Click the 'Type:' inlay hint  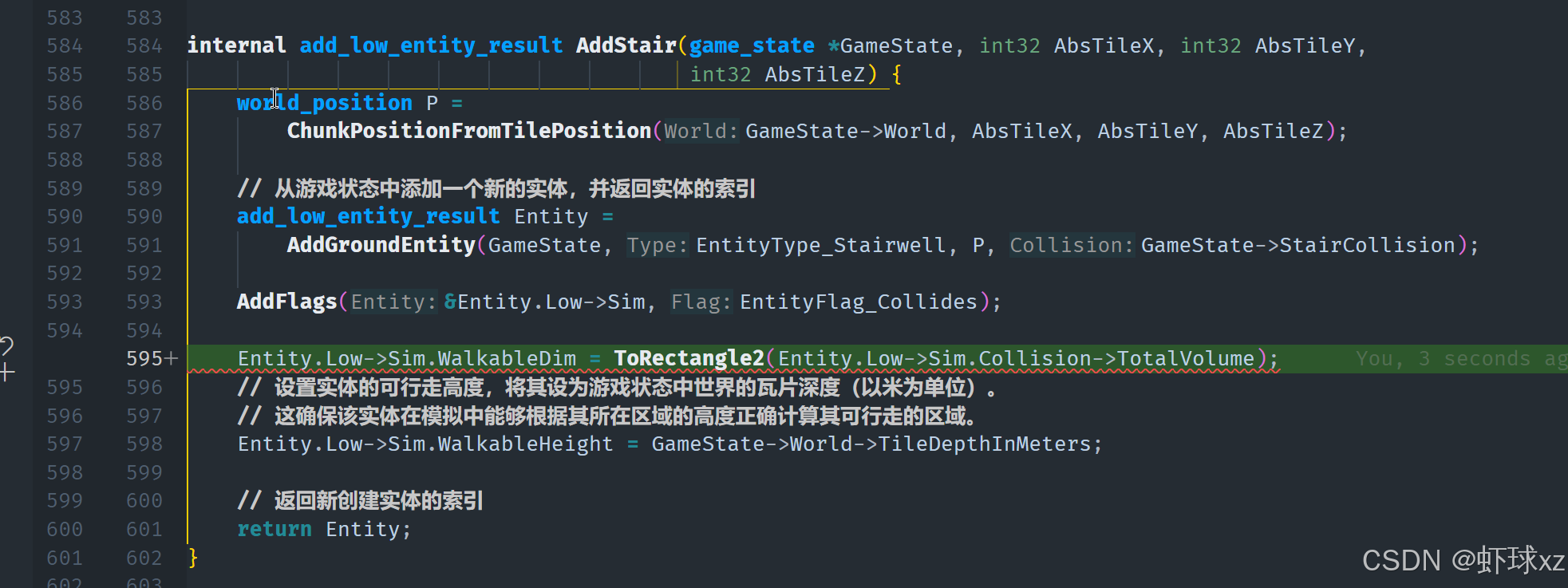coord(658,245)
